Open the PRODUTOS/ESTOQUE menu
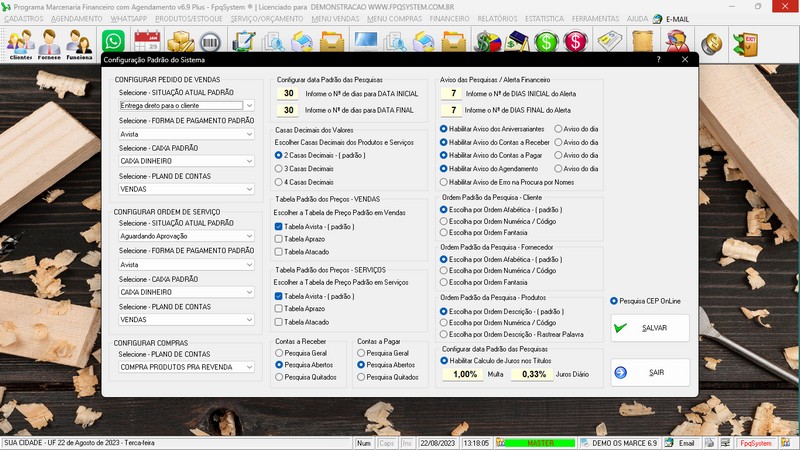The height and width of the screenshot is (450, 800). click(189, 19)
